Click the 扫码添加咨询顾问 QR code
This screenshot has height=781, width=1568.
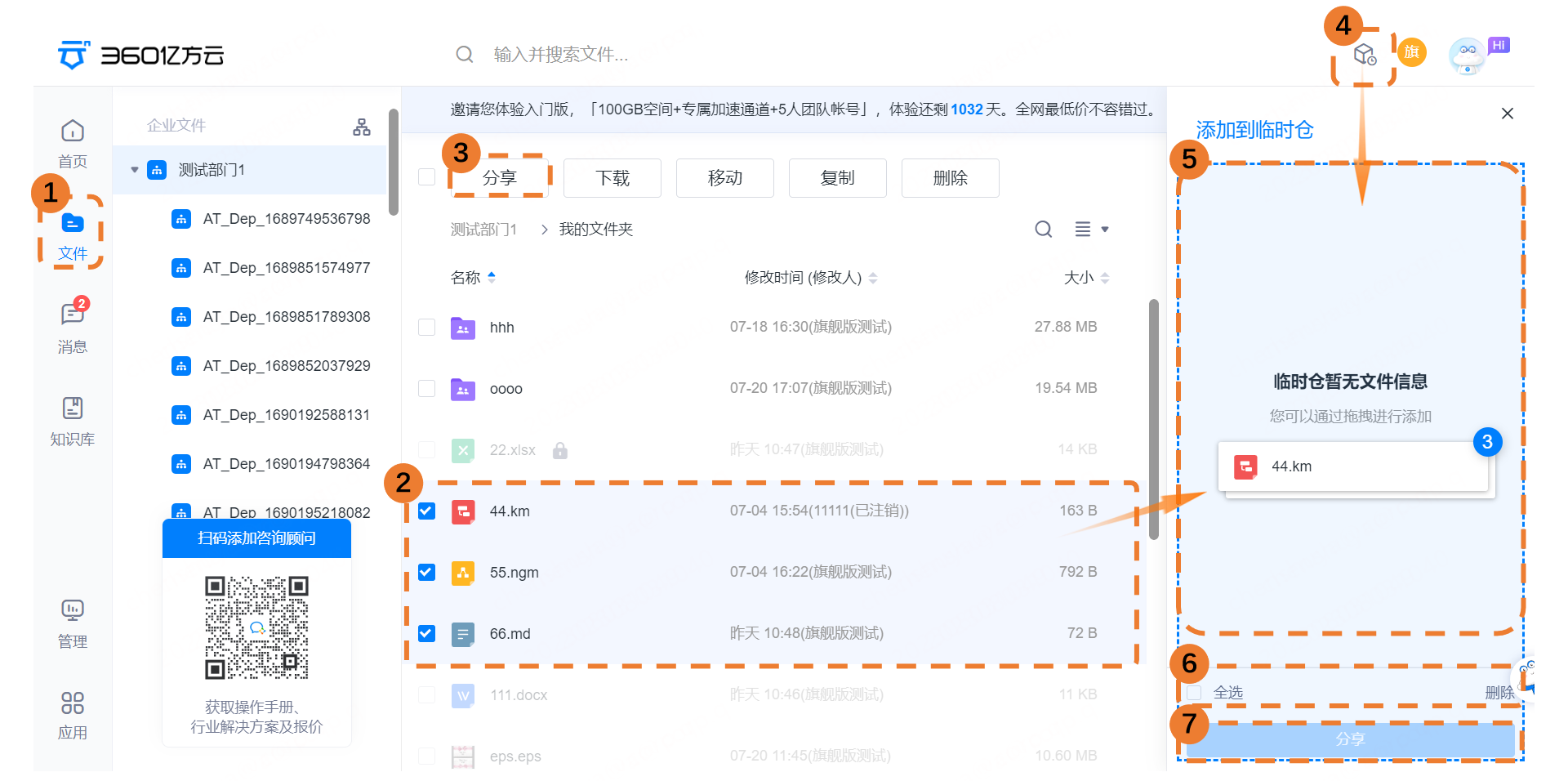(x=256, y=628)
